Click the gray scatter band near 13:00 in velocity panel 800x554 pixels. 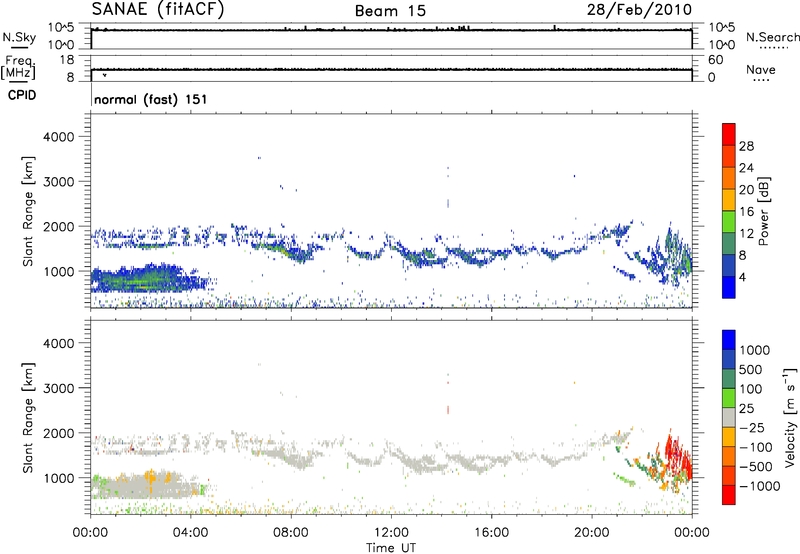418,462
